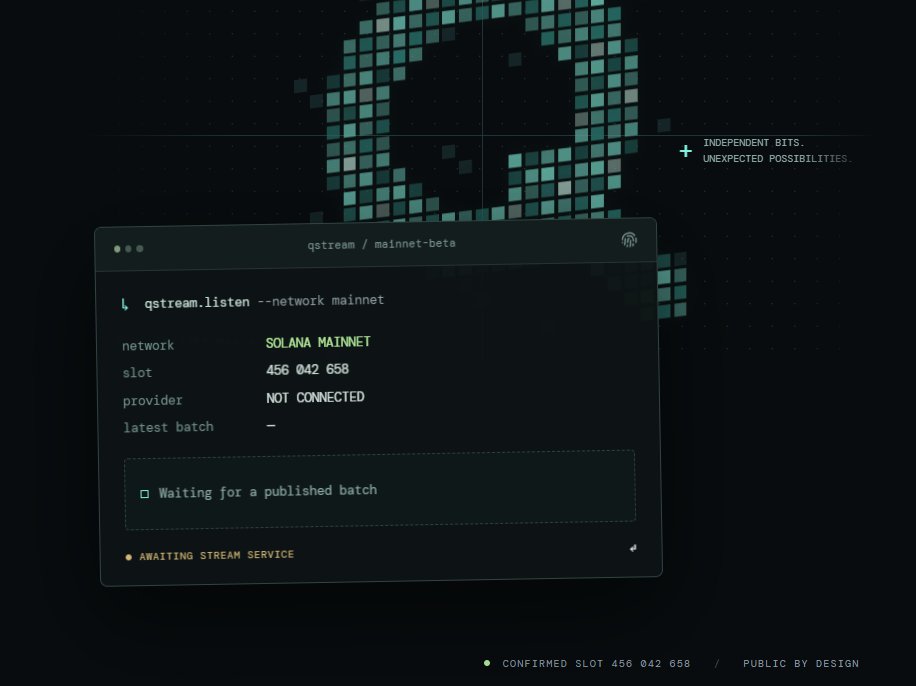Image resolution: width=916 pixels, height=686 pixels.
Task: Click 'PUBLIC BY DESIGN' footer text
Action: [801, 663]
